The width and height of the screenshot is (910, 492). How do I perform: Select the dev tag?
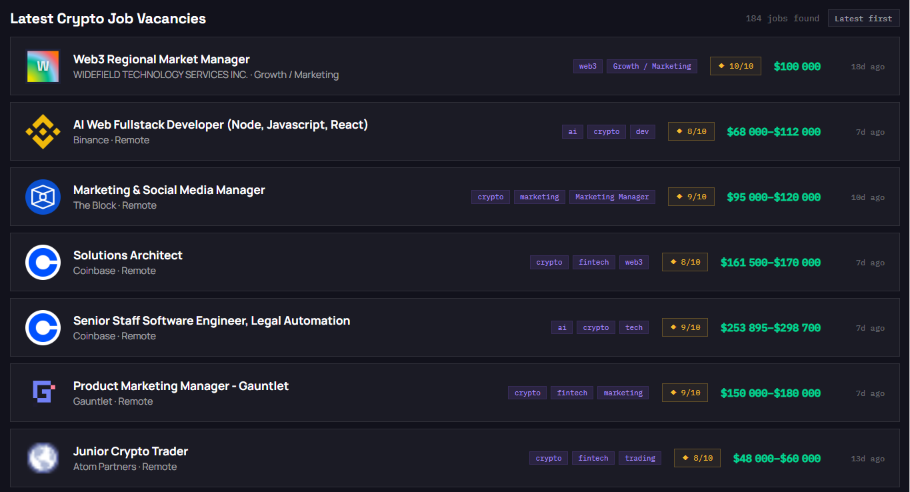pyautogui.click(x=642, y=132)
